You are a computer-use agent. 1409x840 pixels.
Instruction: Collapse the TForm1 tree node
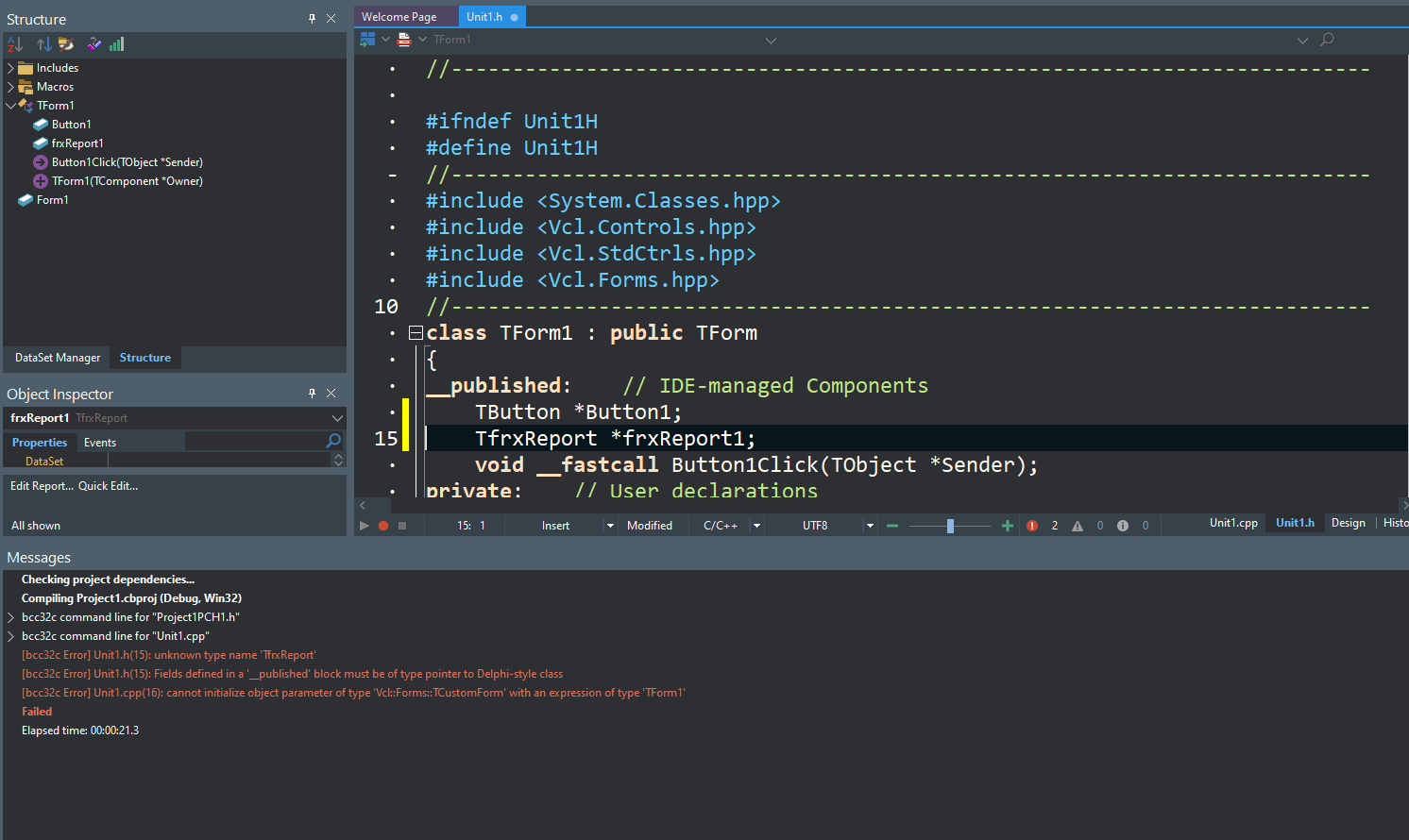(x=10, y=106)
